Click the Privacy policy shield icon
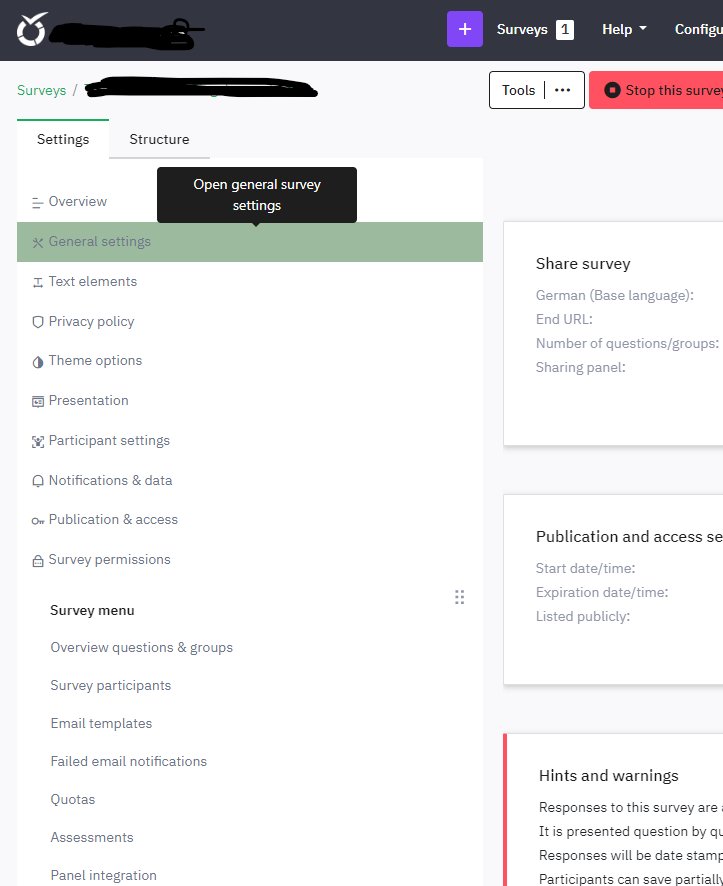Image resolution: width=723 pixels, height=886 pixels. [38, 322]
